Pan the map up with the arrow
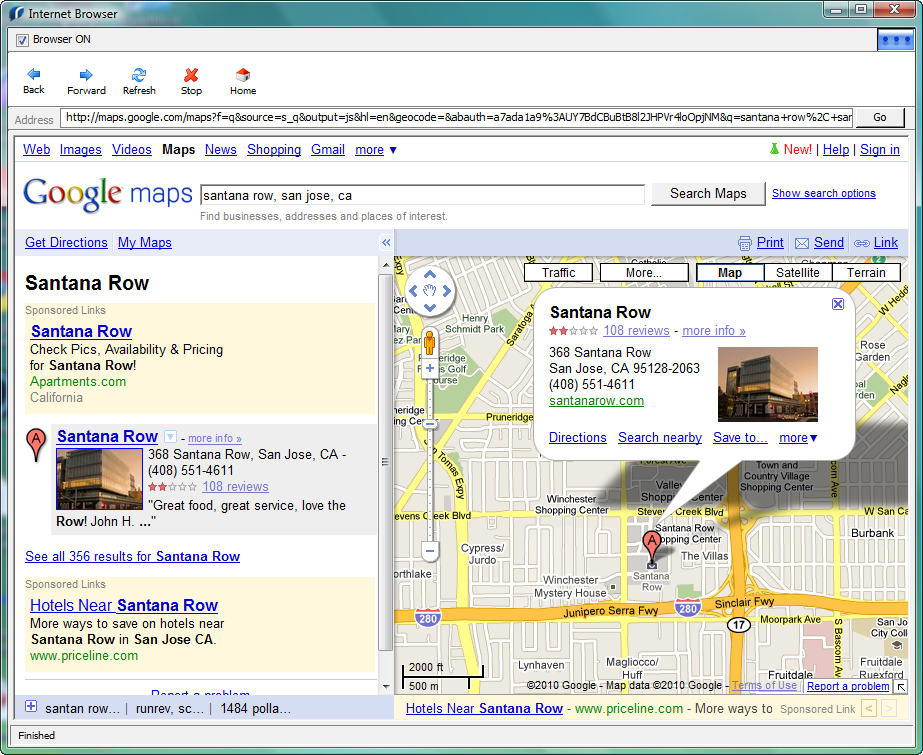The image size is (923, 755). tap(430, 274)
